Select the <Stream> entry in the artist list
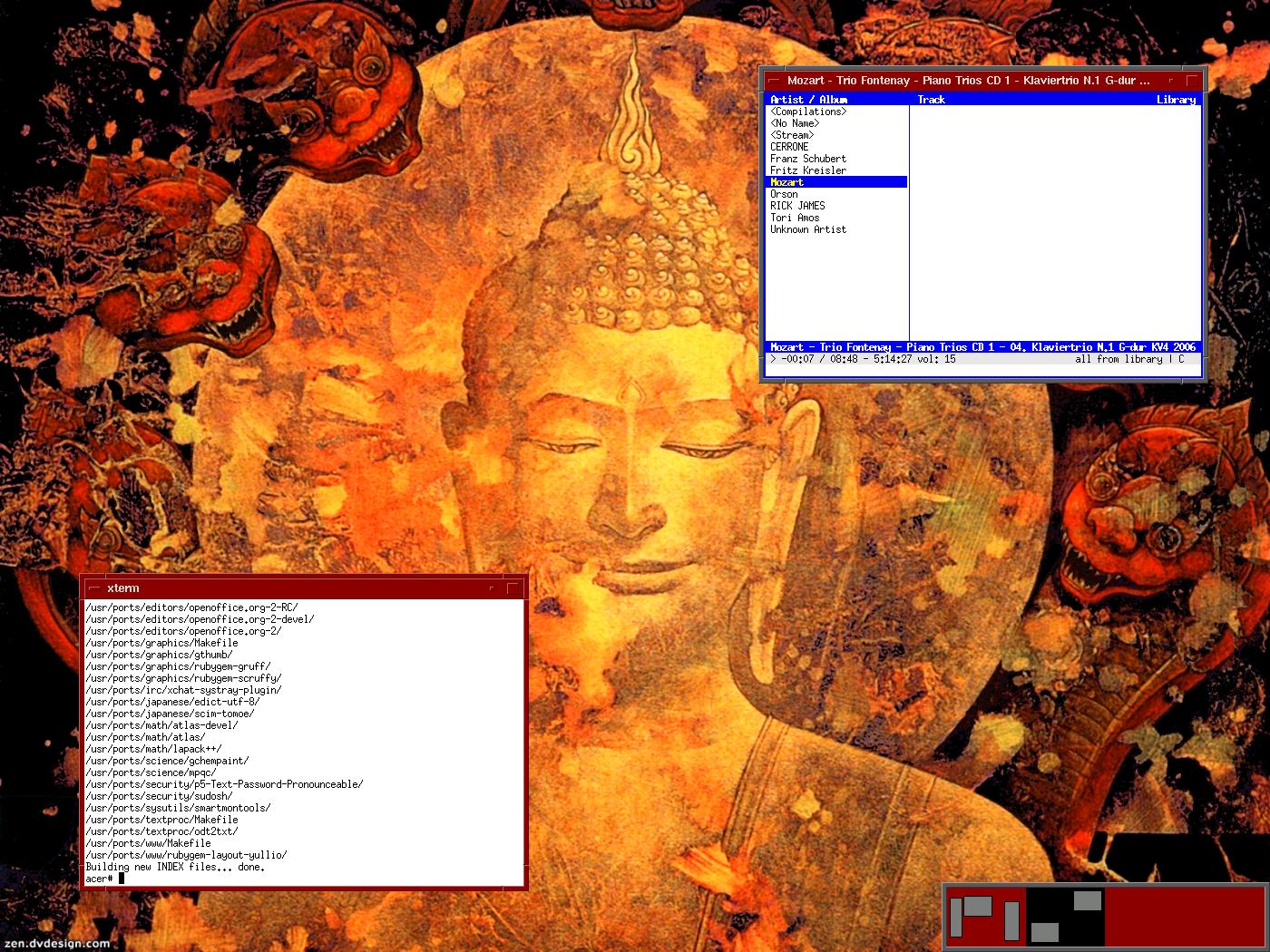Image resolution: width=1270 pixels, height=952 pixels. pyautogui.click(x=792, y=135)
